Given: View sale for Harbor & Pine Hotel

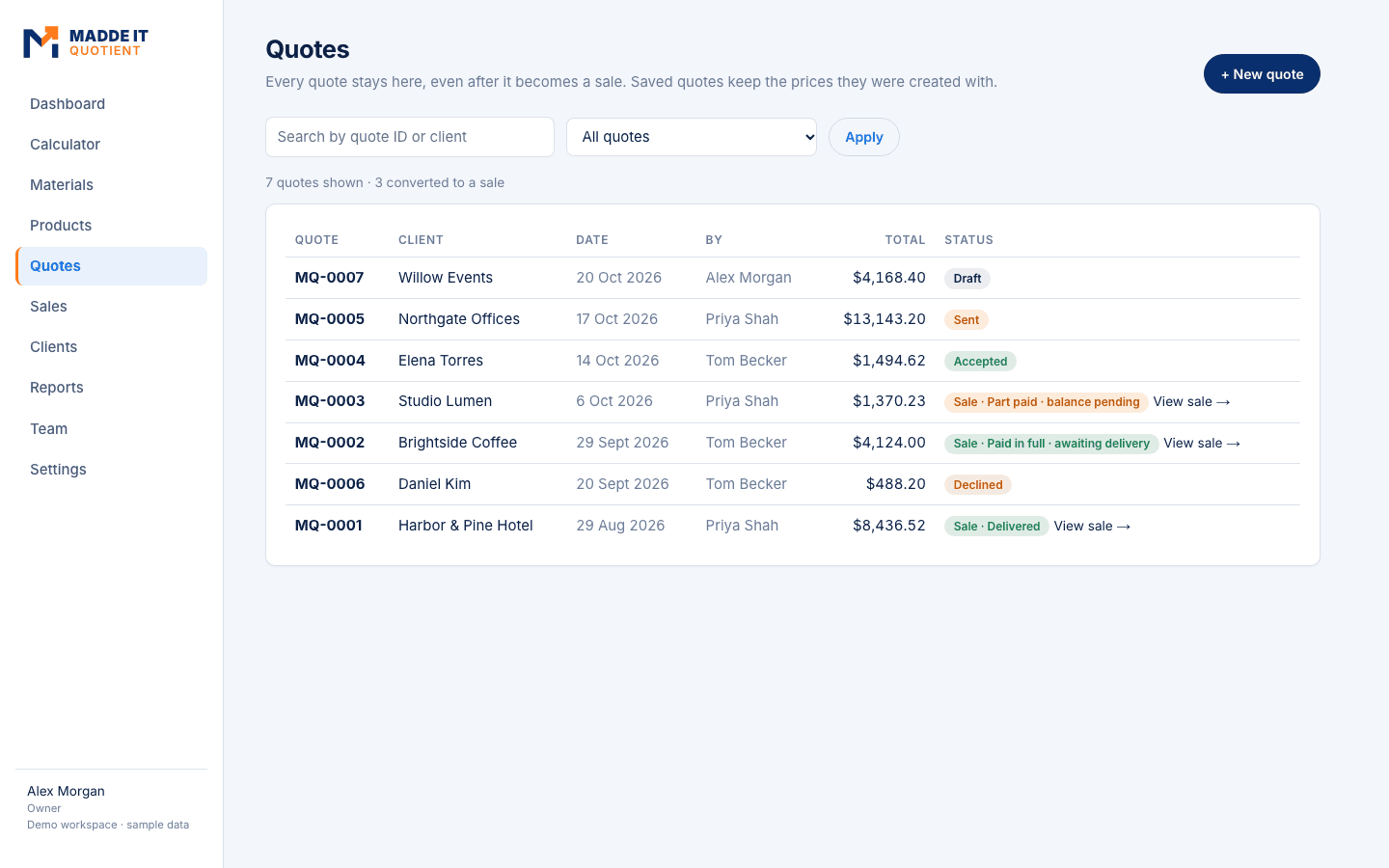Looking at the screenshot, I should pos(1092,527).
